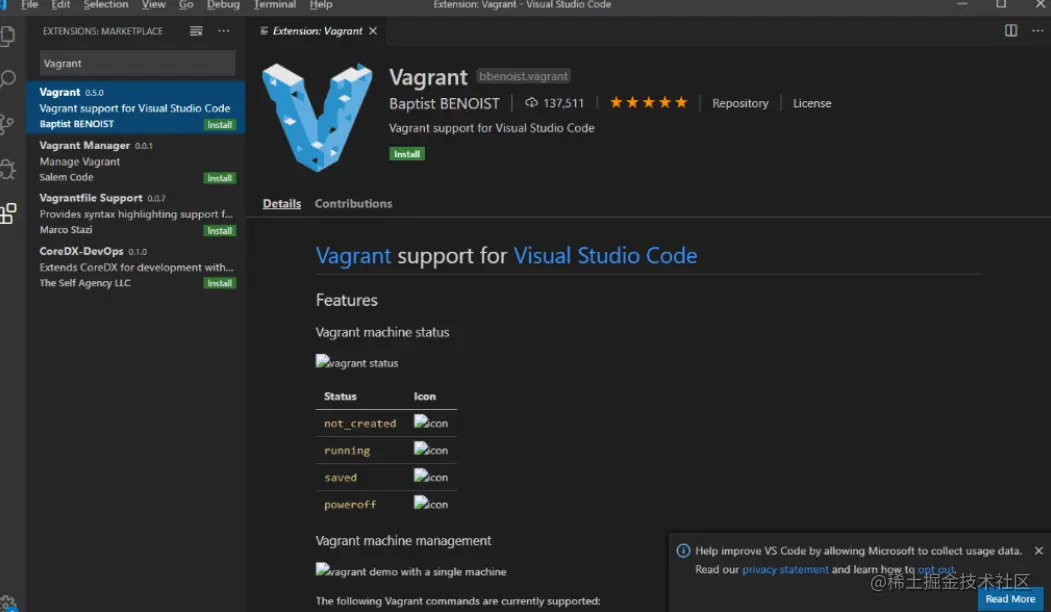Open the Debug menu
Screen dimensions: 1051x612
pyautogui.click(x=223, y=5)
